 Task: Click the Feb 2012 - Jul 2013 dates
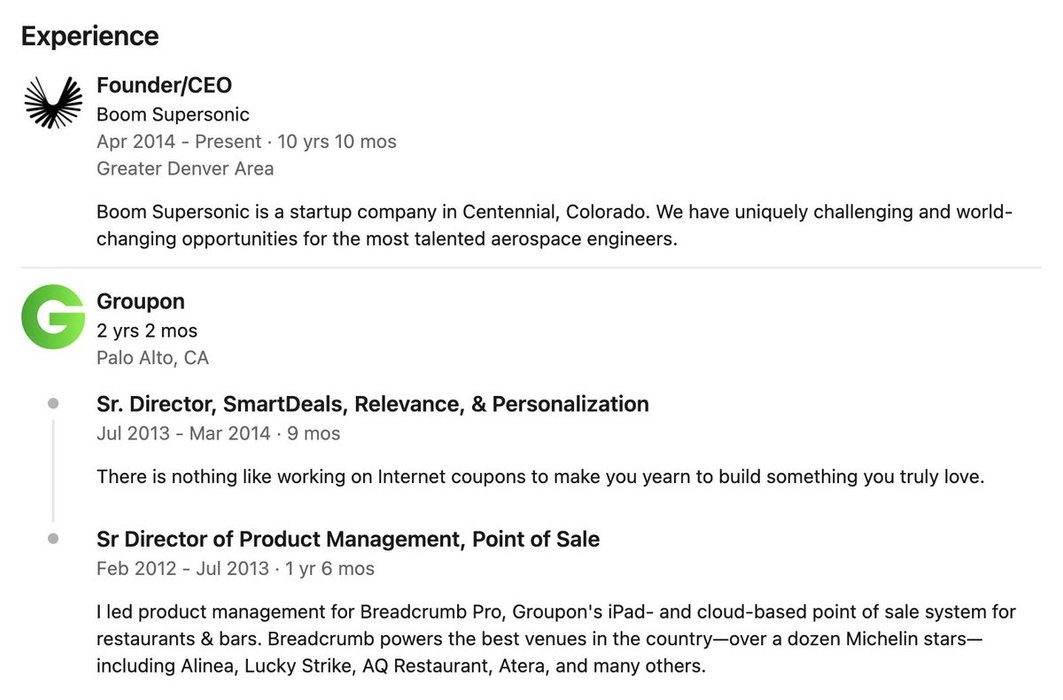[x=235, y=569]
